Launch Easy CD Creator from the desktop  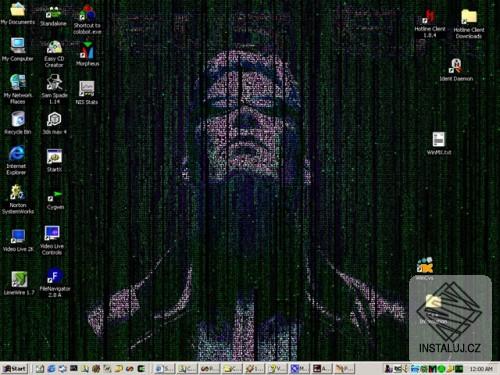(54, 54)
